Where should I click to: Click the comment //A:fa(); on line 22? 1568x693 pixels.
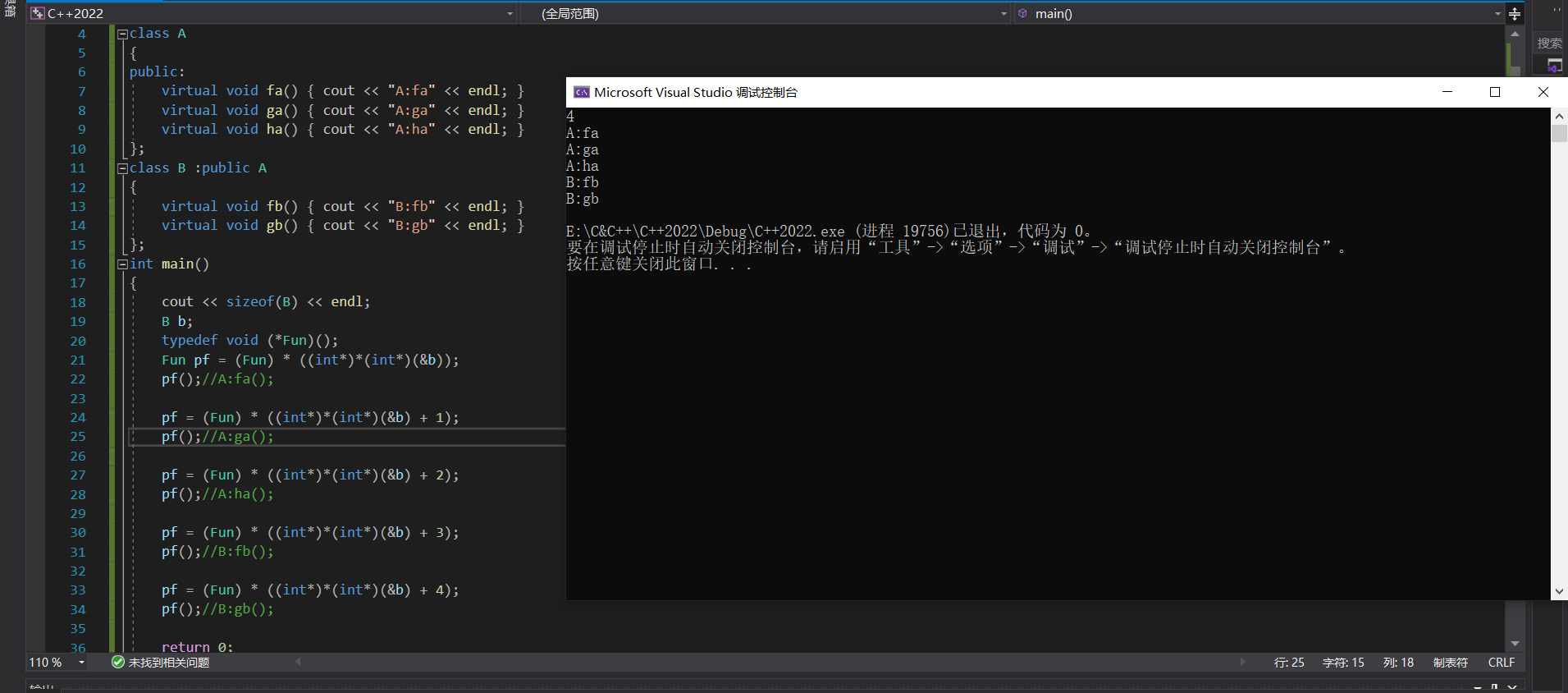(238, 379)
